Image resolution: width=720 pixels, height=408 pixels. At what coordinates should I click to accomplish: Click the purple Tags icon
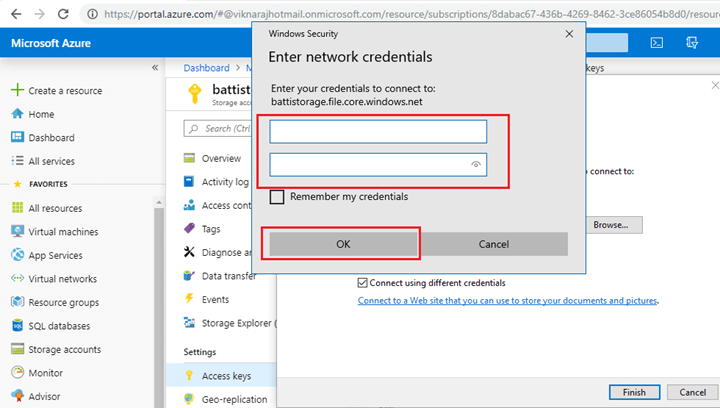(x=189, y=228)
